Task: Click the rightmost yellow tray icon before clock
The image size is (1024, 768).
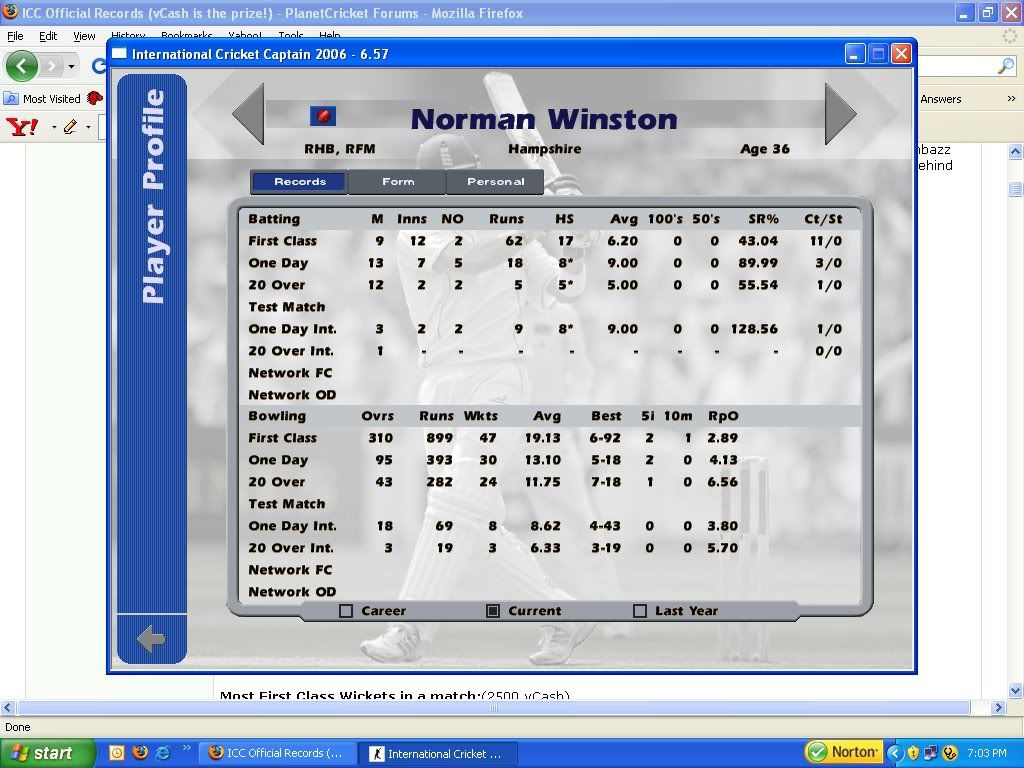Action: point(950,753)
